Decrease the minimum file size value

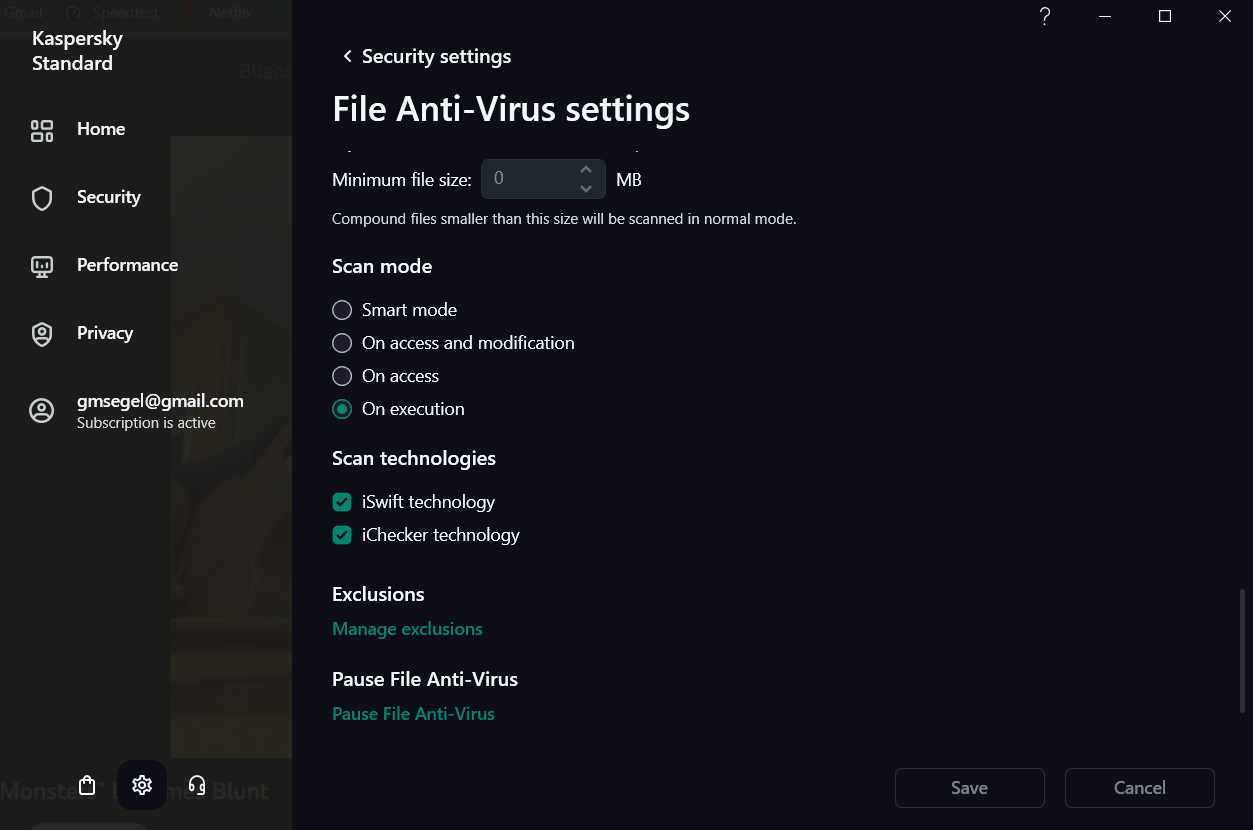(x=586, y=188)
